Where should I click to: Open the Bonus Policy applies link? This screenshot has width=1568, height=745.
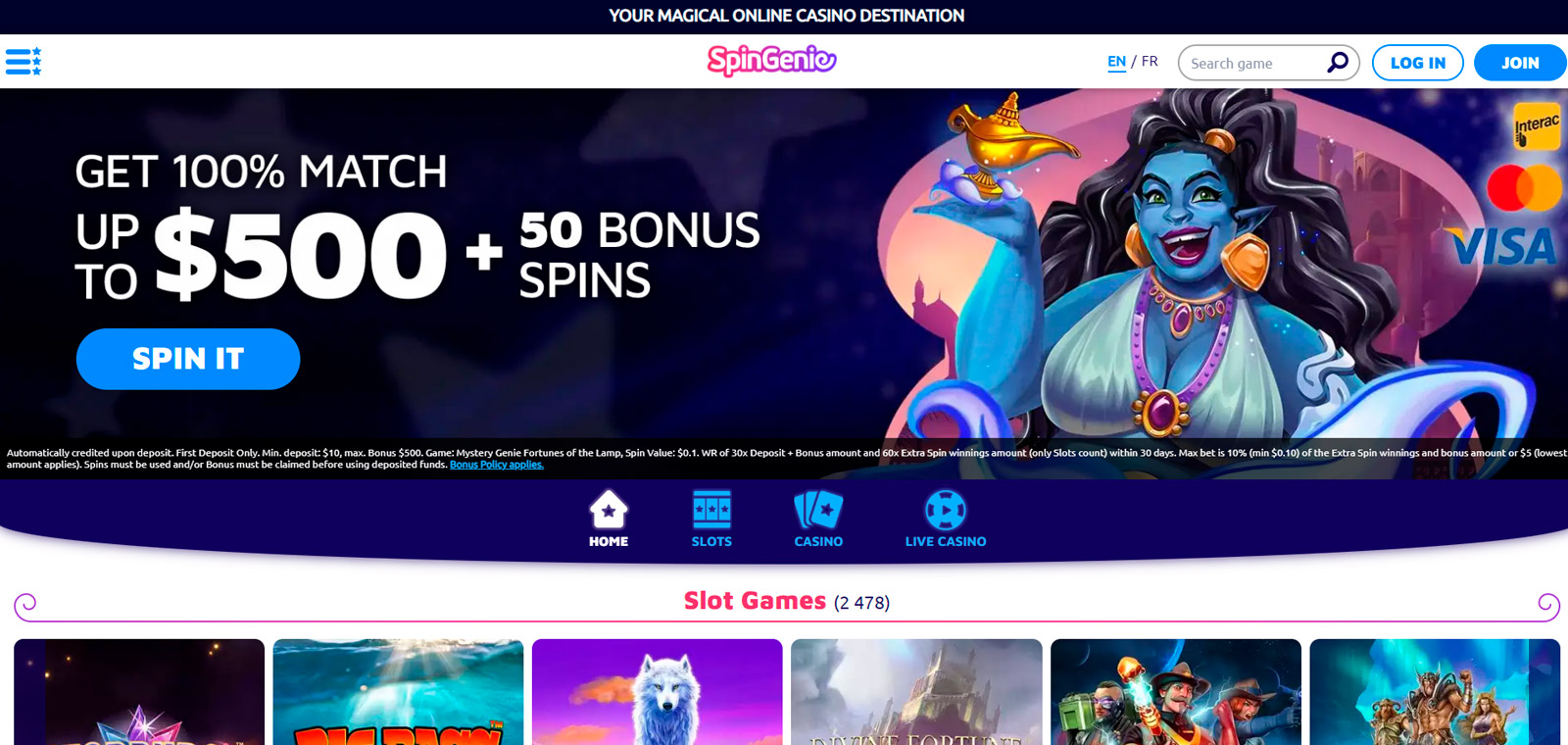click(x=497, y=465)
